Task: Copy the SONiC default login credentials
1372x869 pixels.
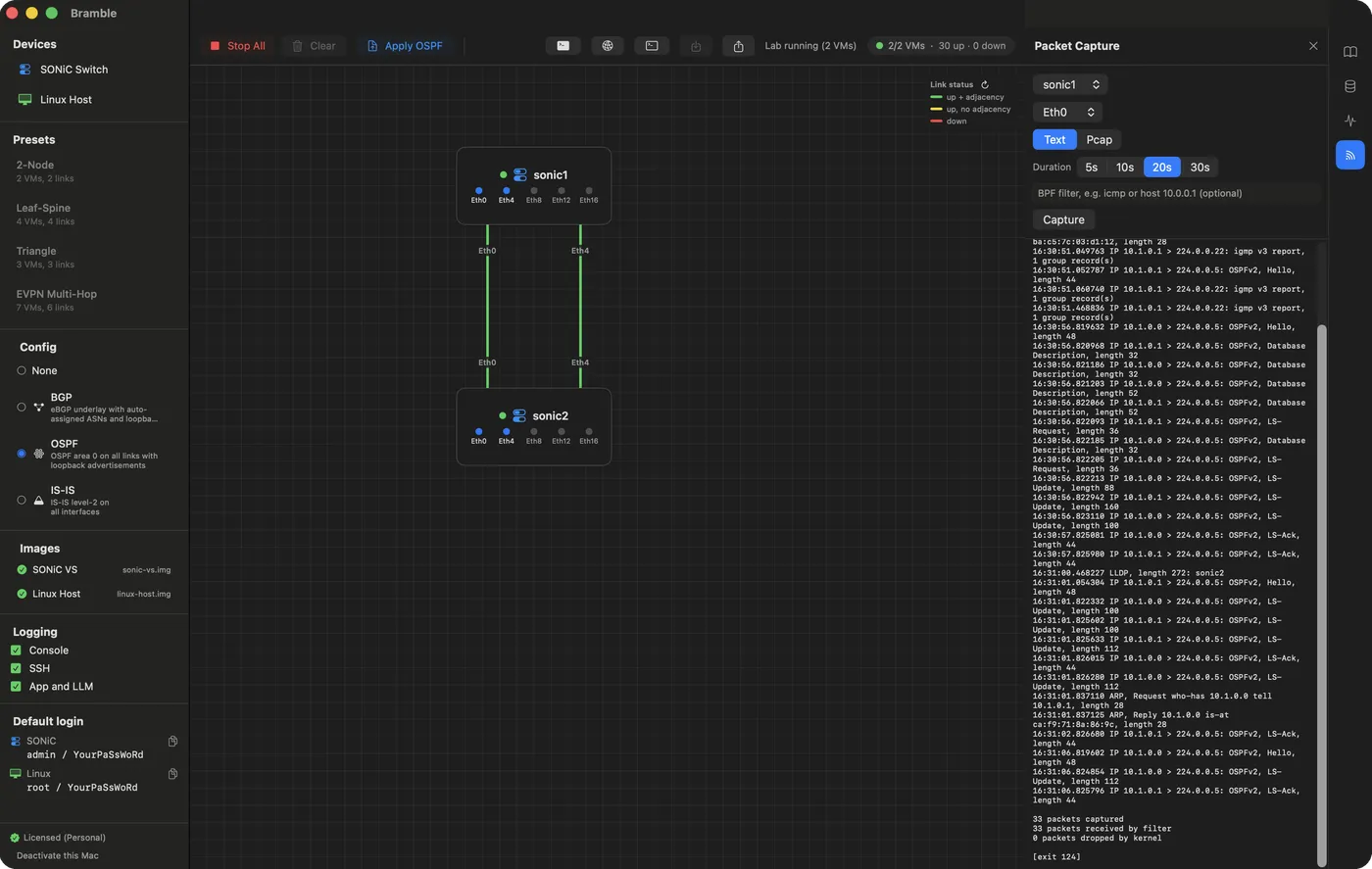Action: tap(172, 741)
